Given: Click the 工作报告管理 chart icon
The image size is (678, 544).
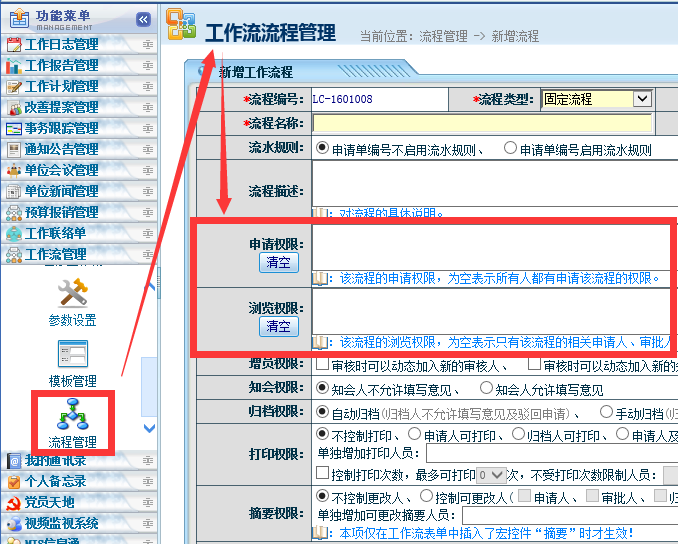Looking at the screenshot, I should coord(14,65).
